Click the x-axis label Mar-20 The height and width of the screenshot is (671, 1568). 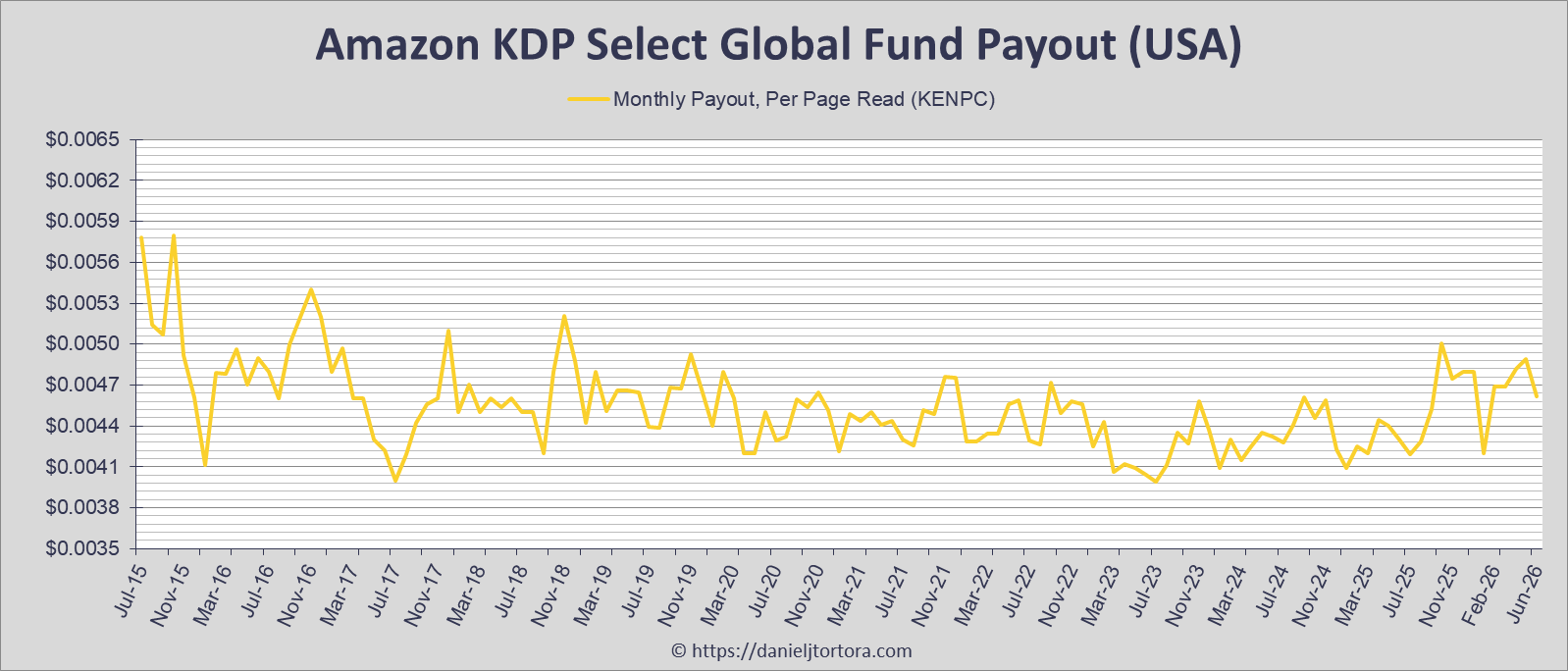click(x=718, y=595)
